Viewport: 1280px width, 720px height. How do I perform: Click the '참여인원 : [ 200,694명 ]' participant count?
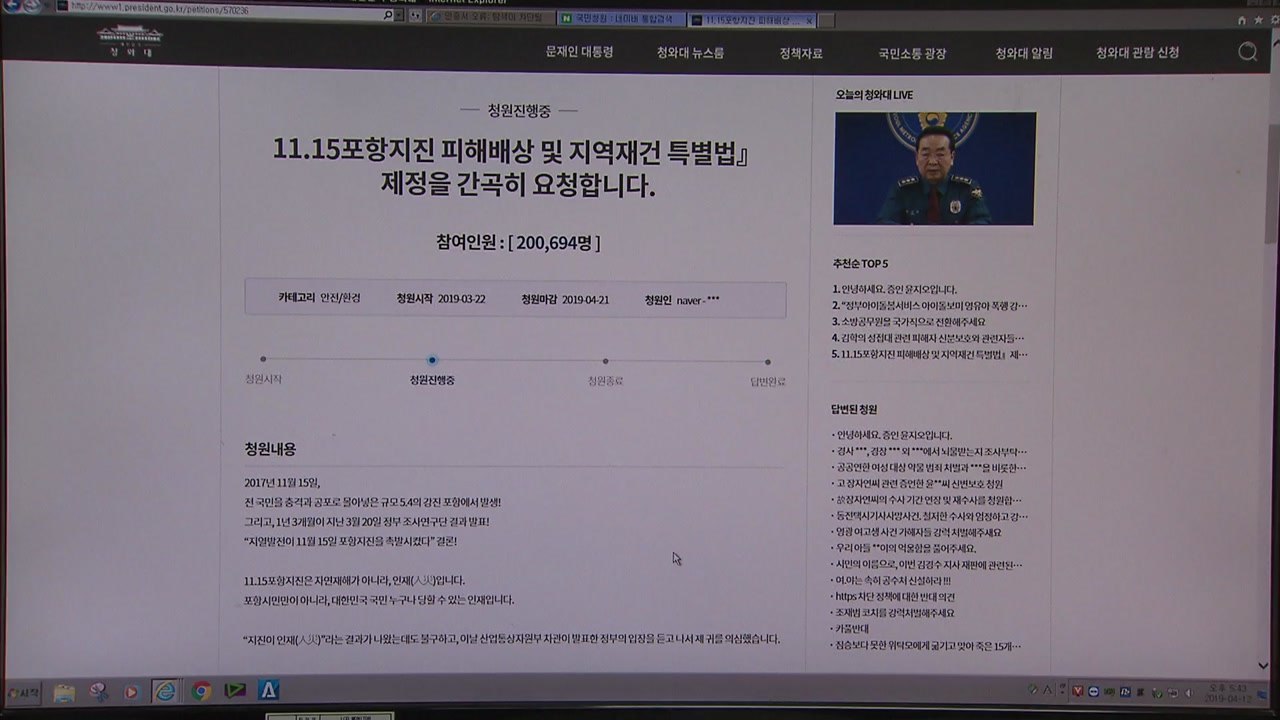pos(518,242)
